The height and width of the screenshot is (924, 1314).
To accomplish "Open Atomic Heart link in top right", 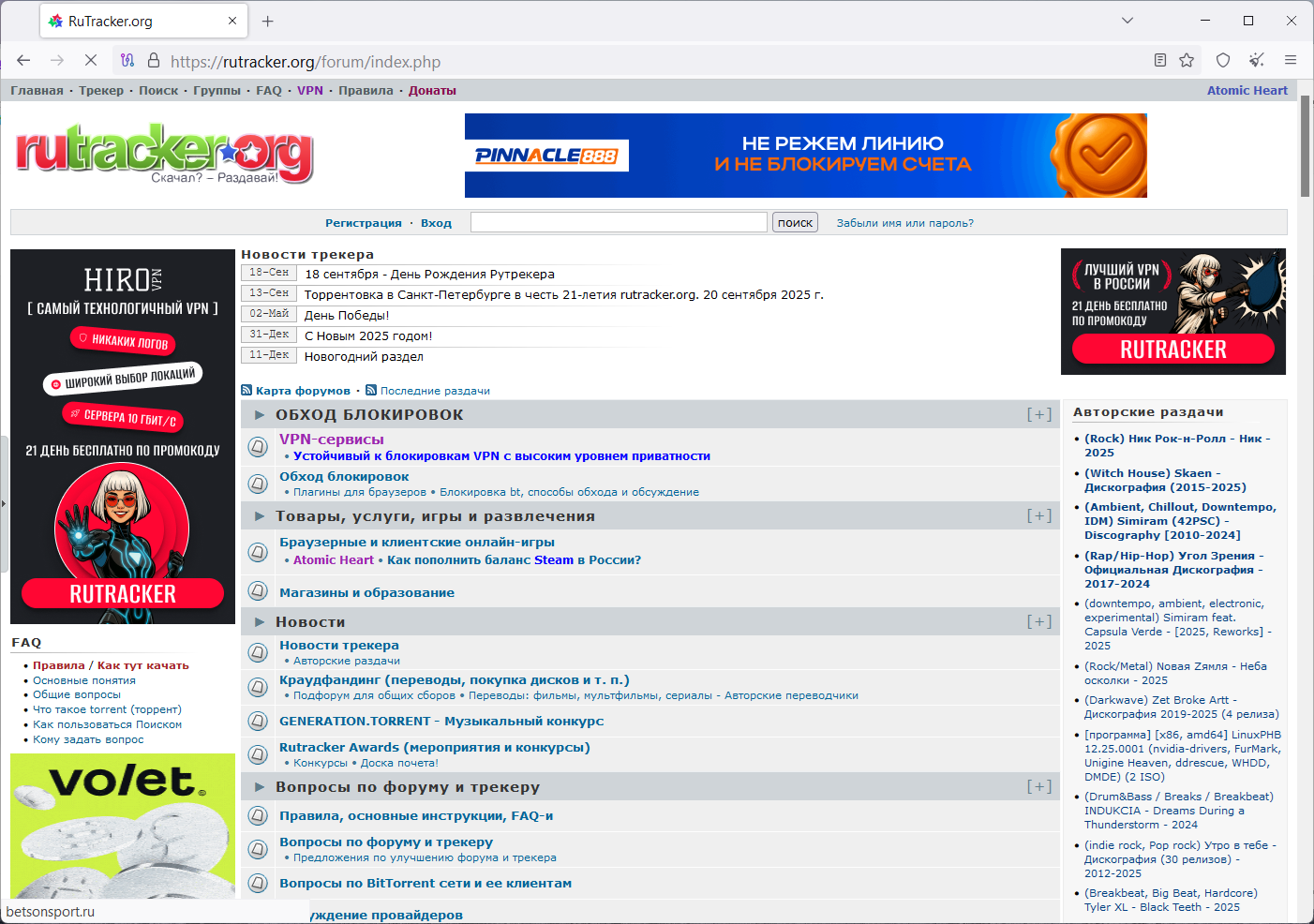I will [x=1247, y=91].
